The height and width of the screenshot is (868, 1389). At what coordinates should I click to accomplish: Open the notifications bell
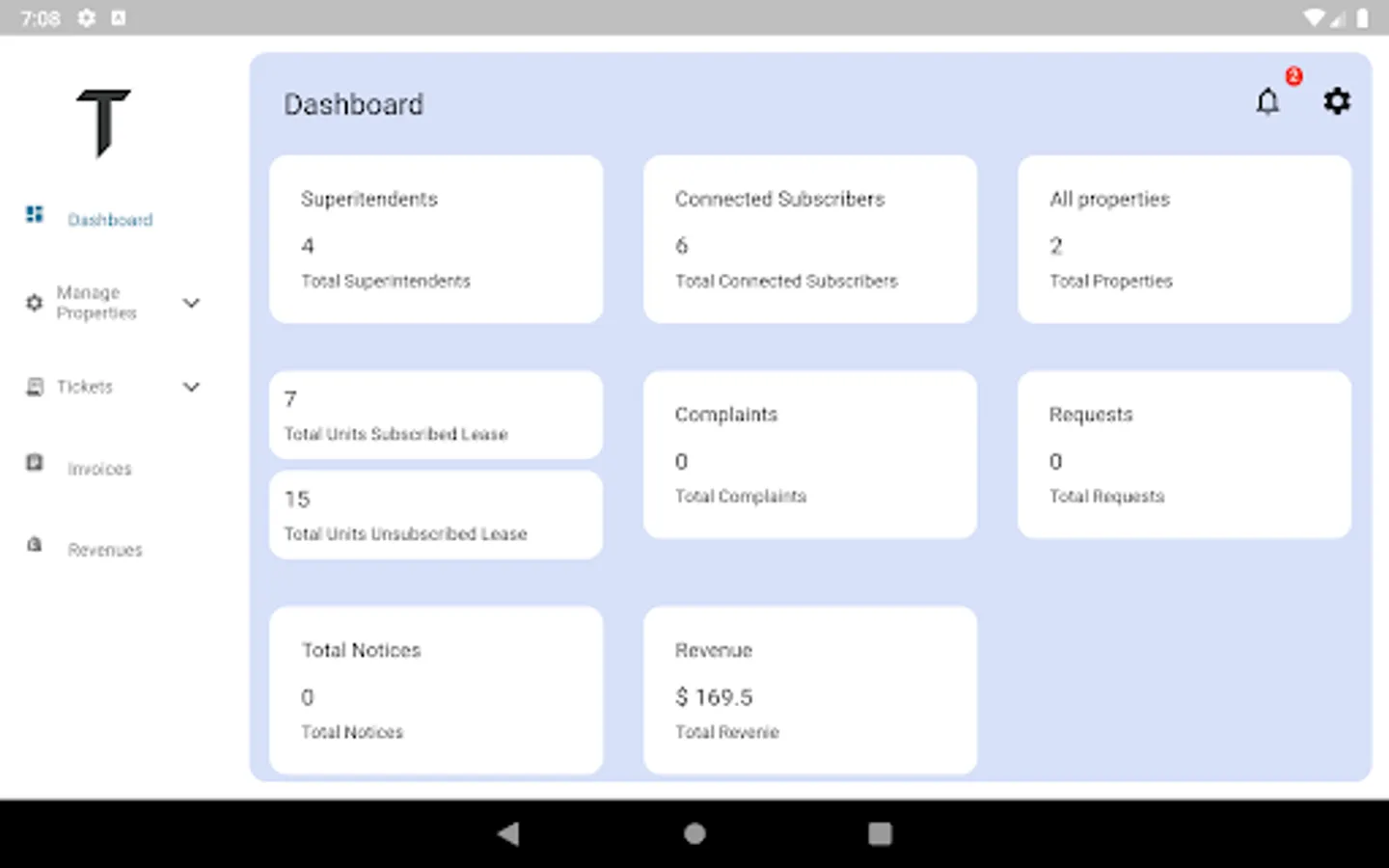(1267, 101)
